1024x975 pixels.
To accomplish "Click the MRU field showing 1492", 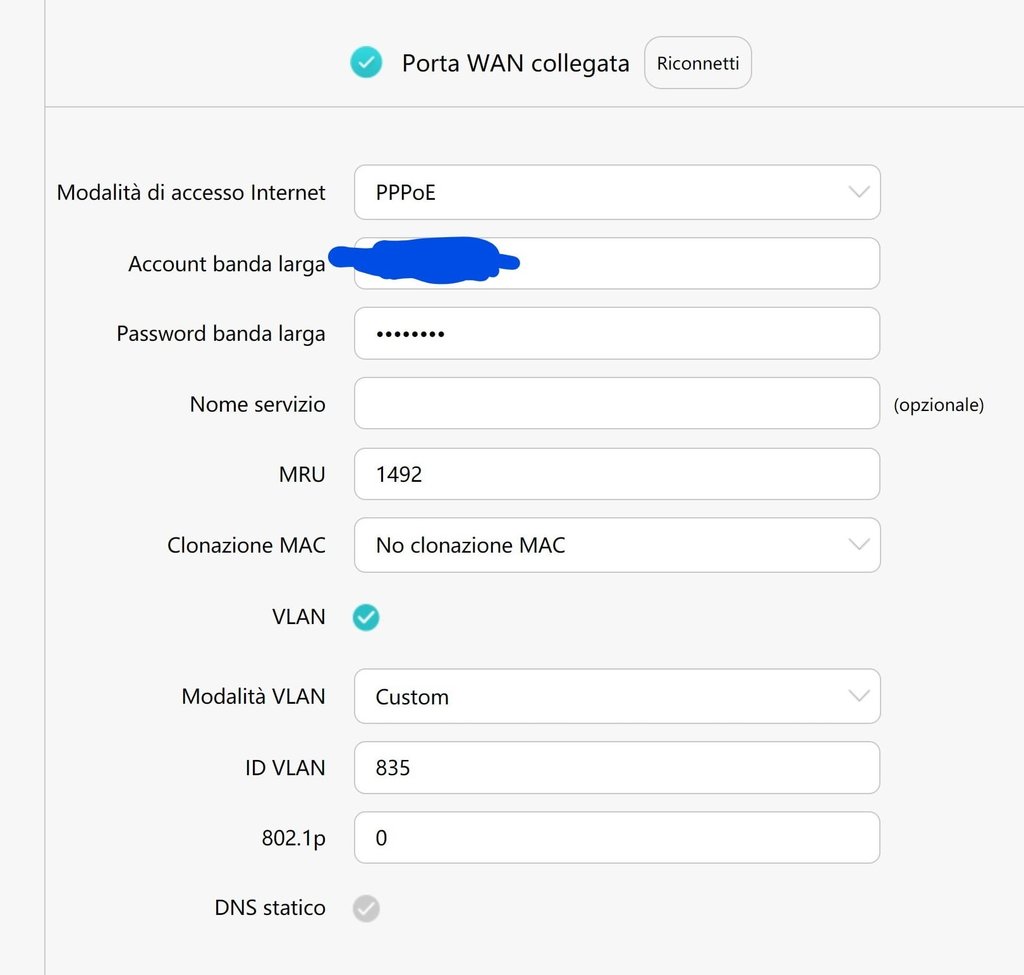I will tap(616, 474).
